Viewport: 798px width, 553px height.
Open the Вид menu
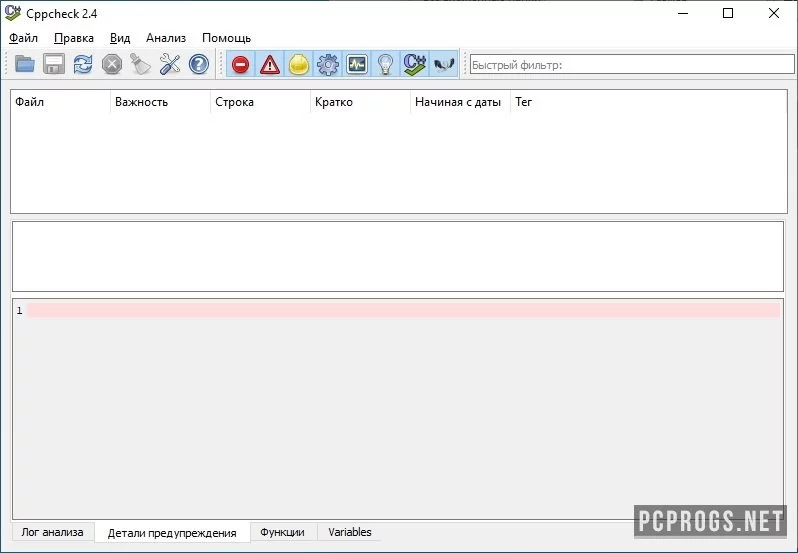coord(120,38)
